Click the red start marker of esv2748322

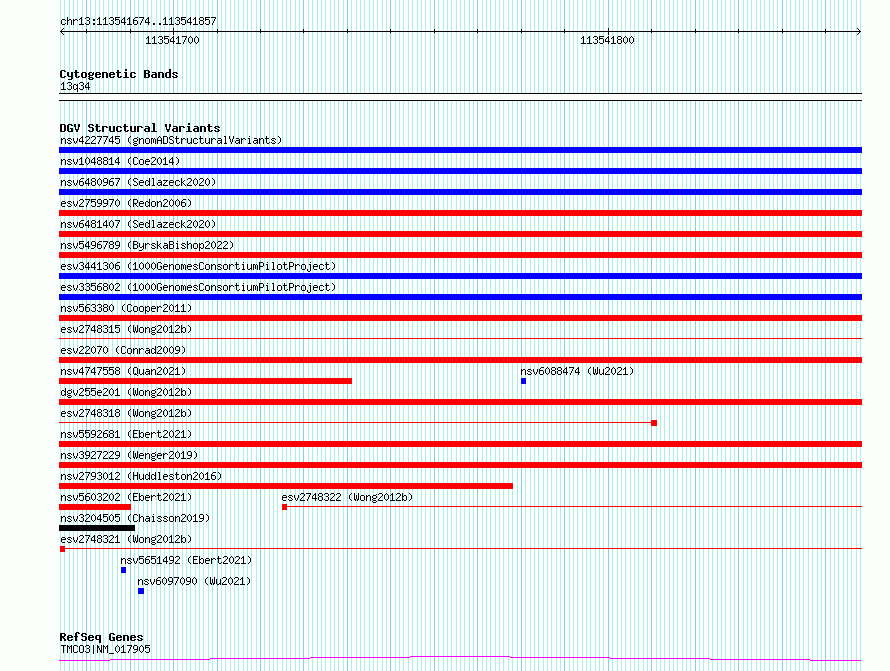pos(284,507)
